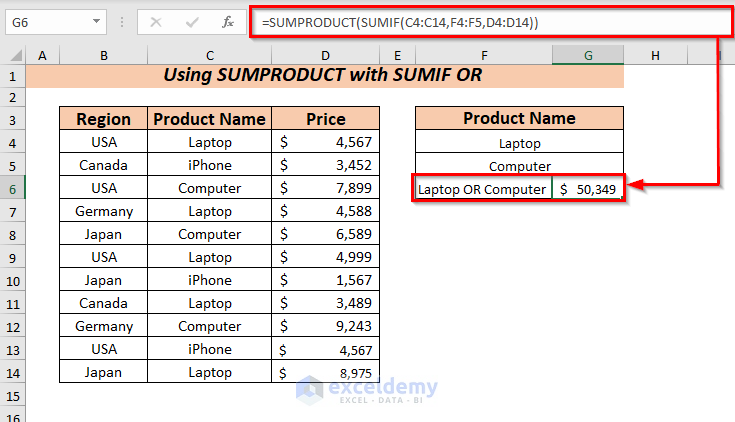Click the Select All corner triangle
The image size is (735, 422).
pos(13,56)
